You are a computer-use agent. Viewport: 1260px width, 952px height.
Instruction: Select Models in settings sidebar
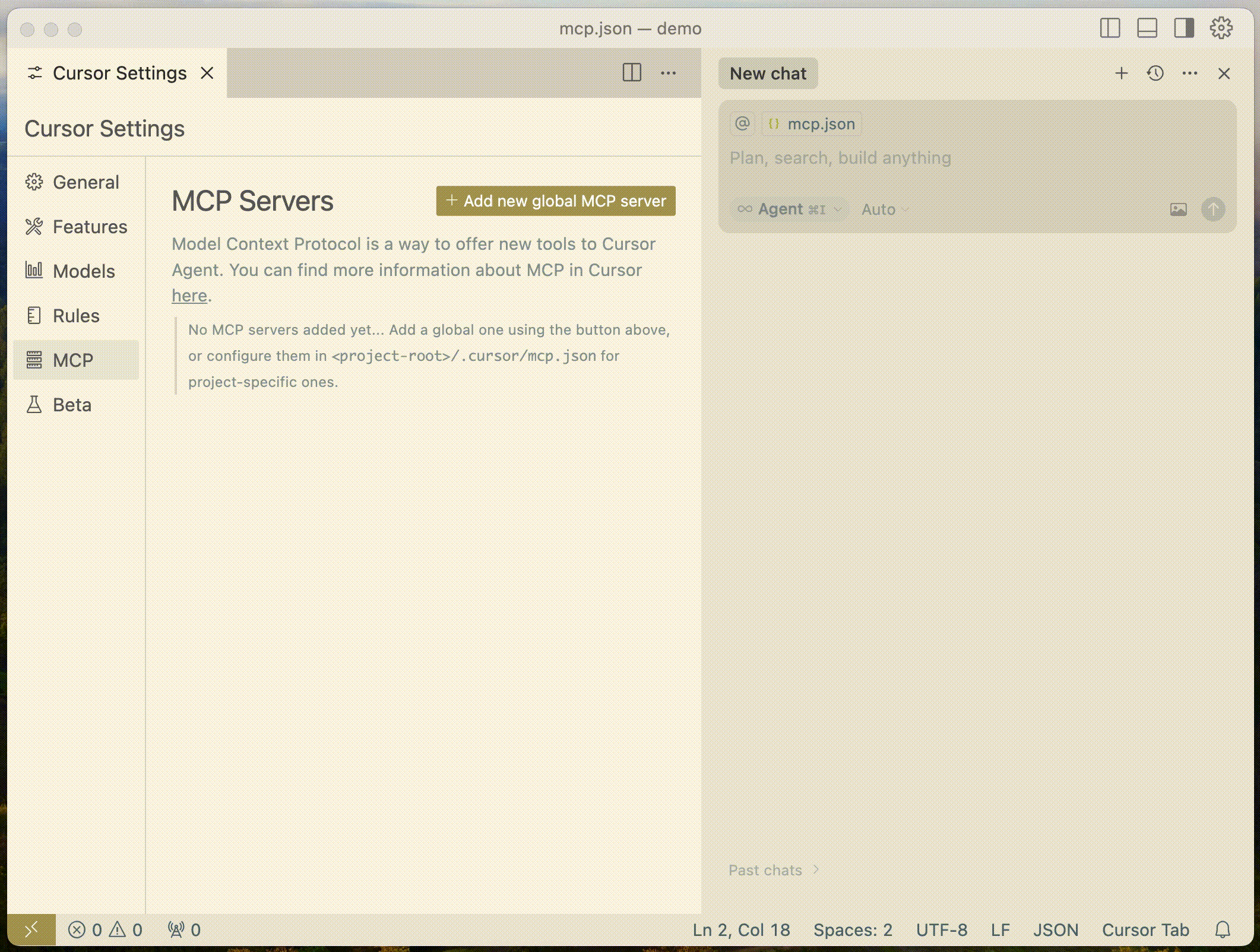(84, 271)
